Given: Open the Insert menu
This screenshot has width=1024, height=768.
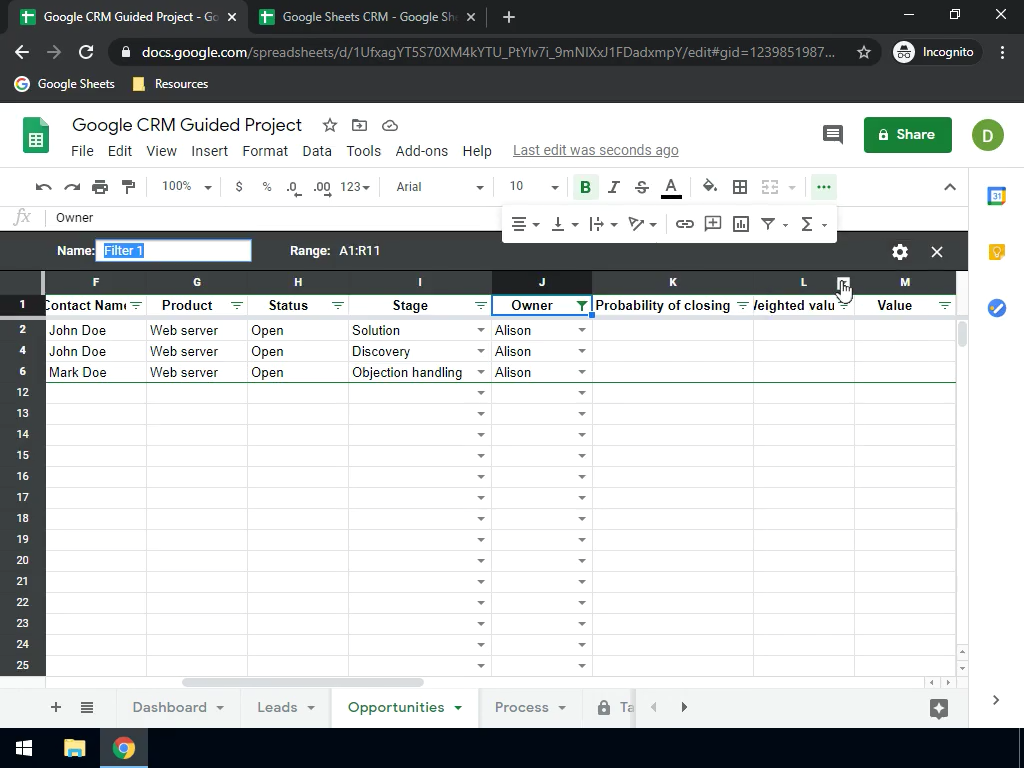Looking at the screenshot, I should tap(209, 151).
